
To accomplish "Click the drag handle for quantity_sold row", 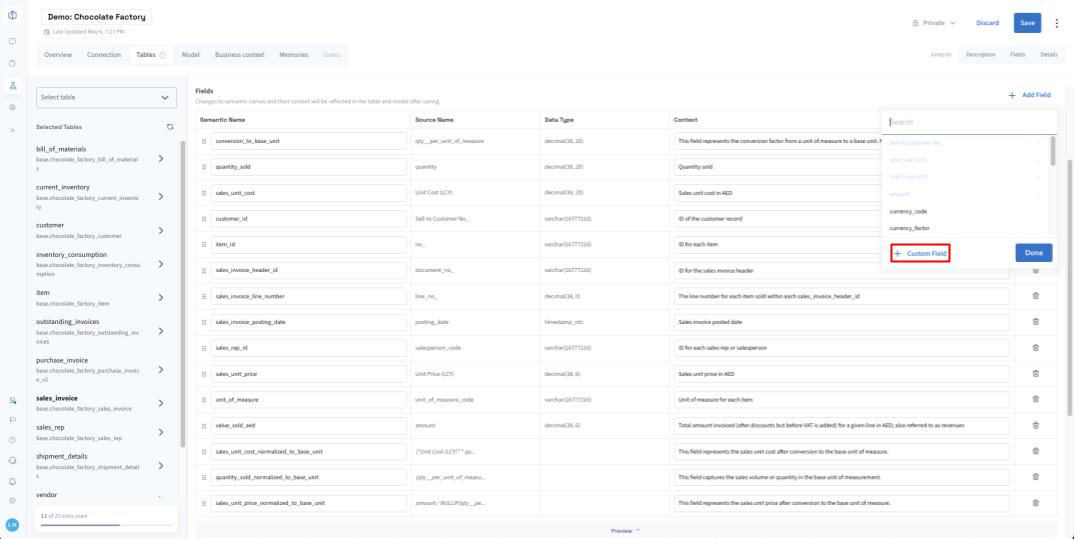I will (x=204, y=167).
